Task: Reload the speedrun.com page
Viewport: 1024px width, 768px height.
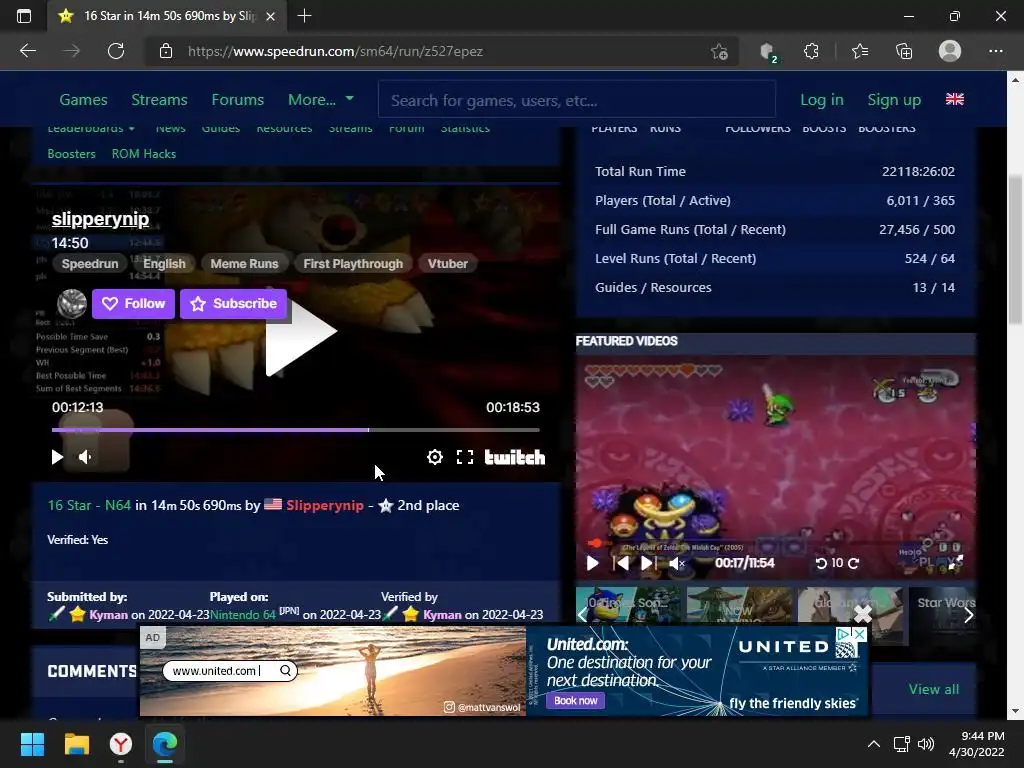Action: tap(116, 51)
